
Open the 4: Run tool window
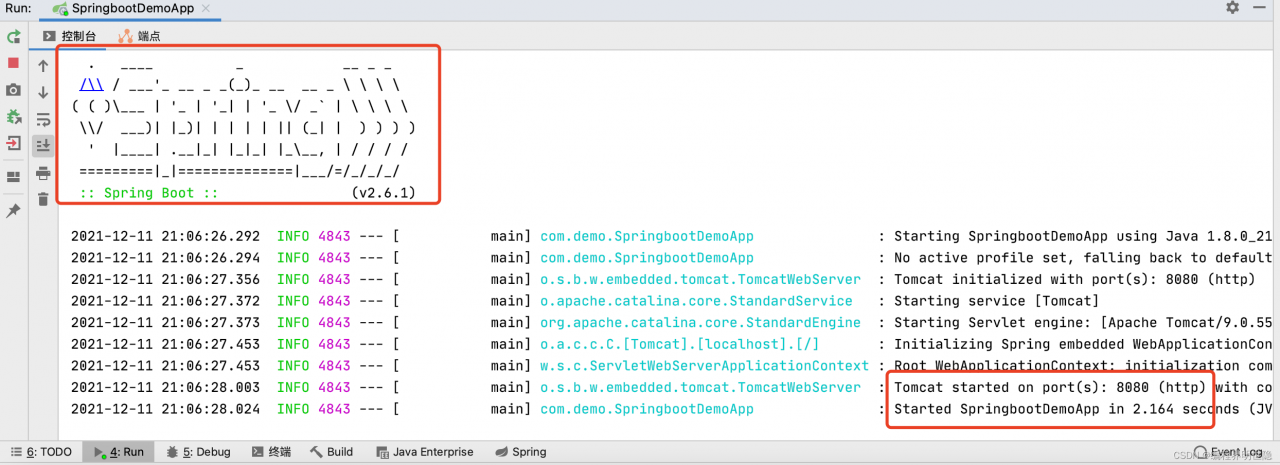tap(118, 452)
